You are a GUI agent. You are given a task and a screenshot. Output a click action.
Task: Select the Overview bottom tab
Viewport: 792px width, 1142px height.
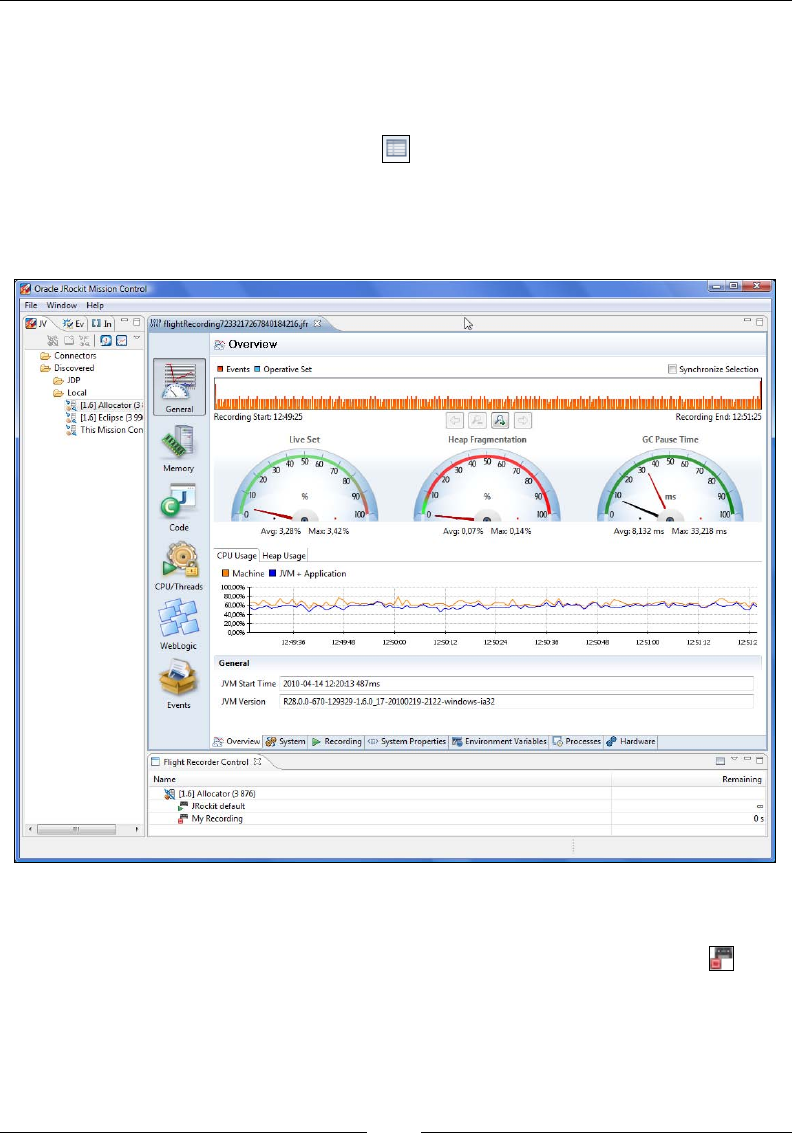pos(236,741)
